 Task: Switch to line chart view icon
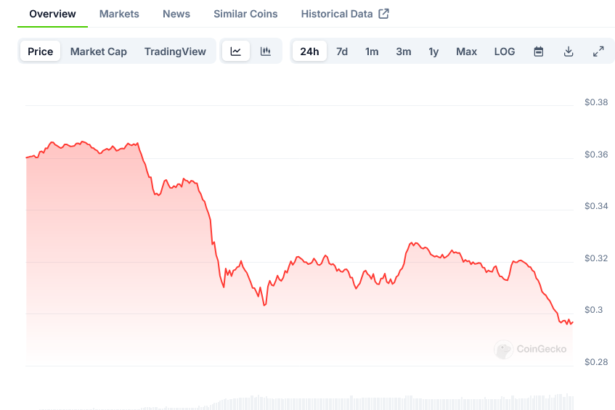click(x=235, y=52)
